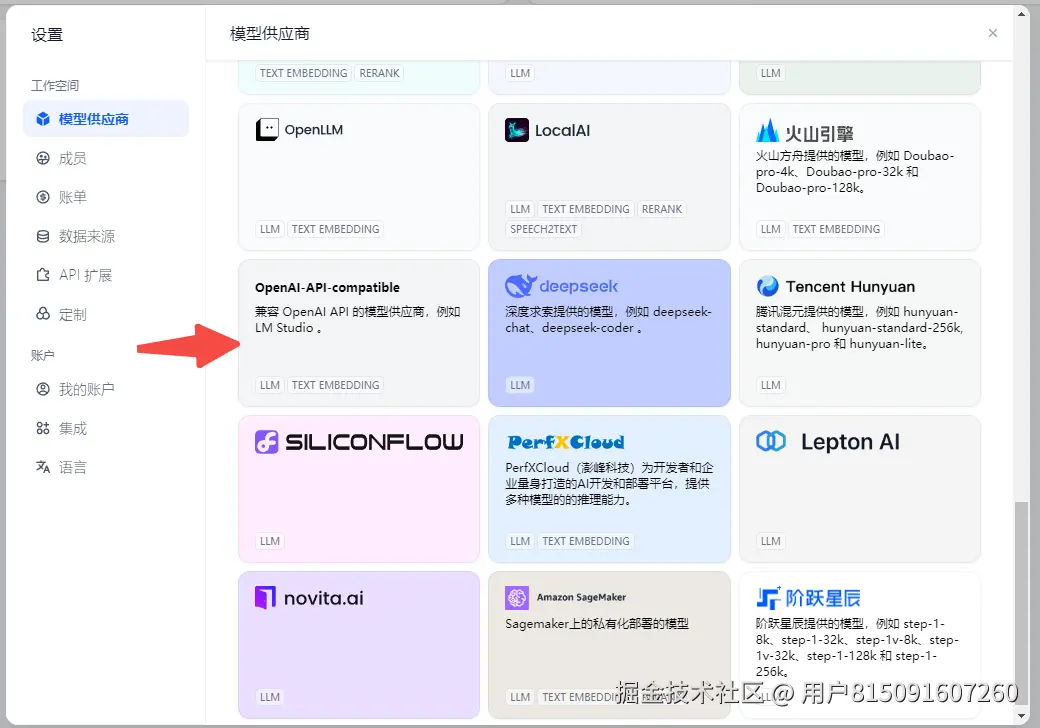1040x728 pixels.
Task: Click RERANK tag on LocalAI card
Action: (661, 209)
